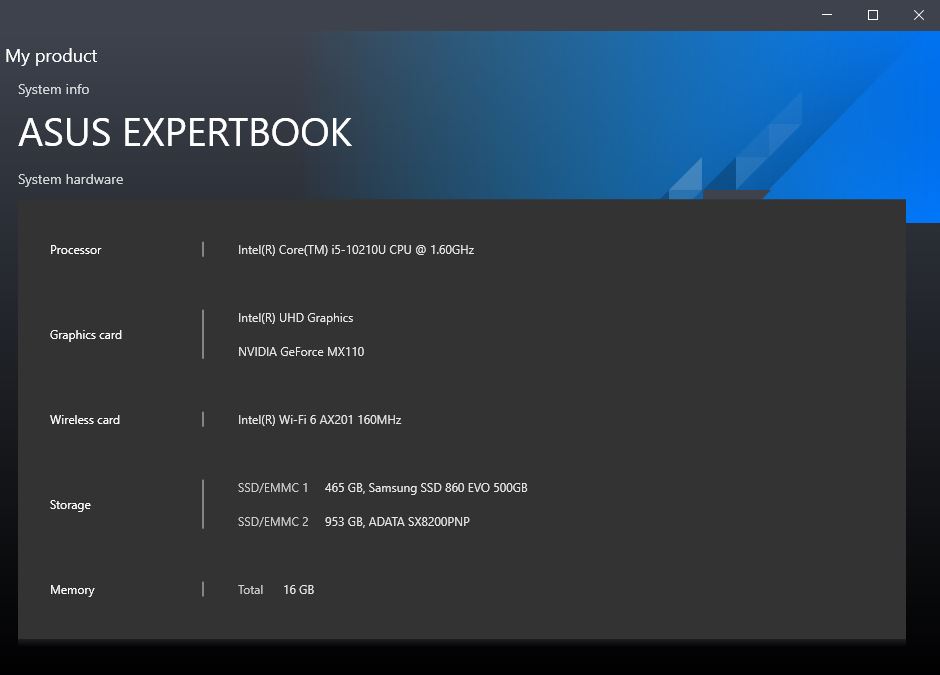This screenshot has height=675, width=940.
Task: Click the Total memory label
Action: [251, 590]
